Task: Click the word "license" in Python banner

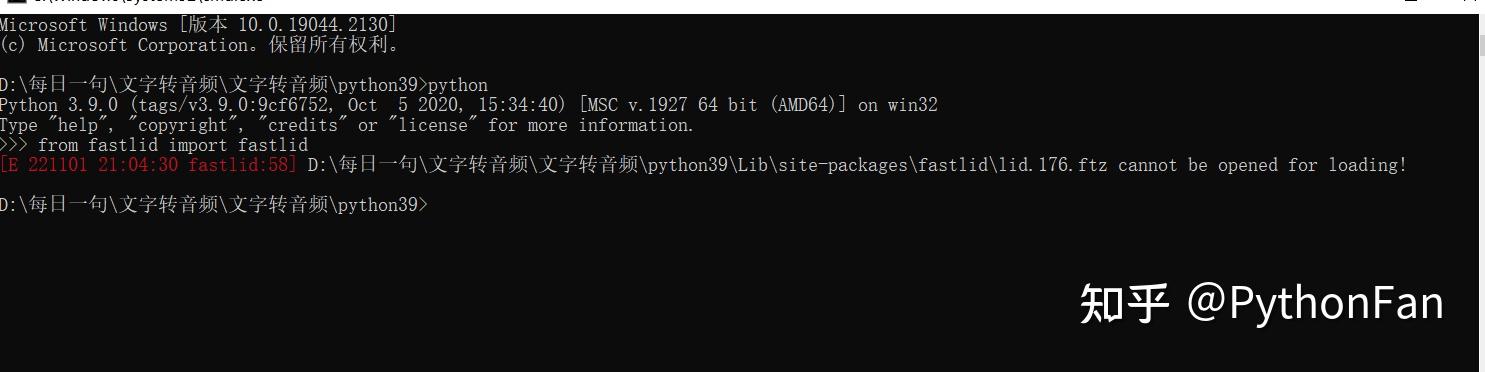Action: pos(434,125)
